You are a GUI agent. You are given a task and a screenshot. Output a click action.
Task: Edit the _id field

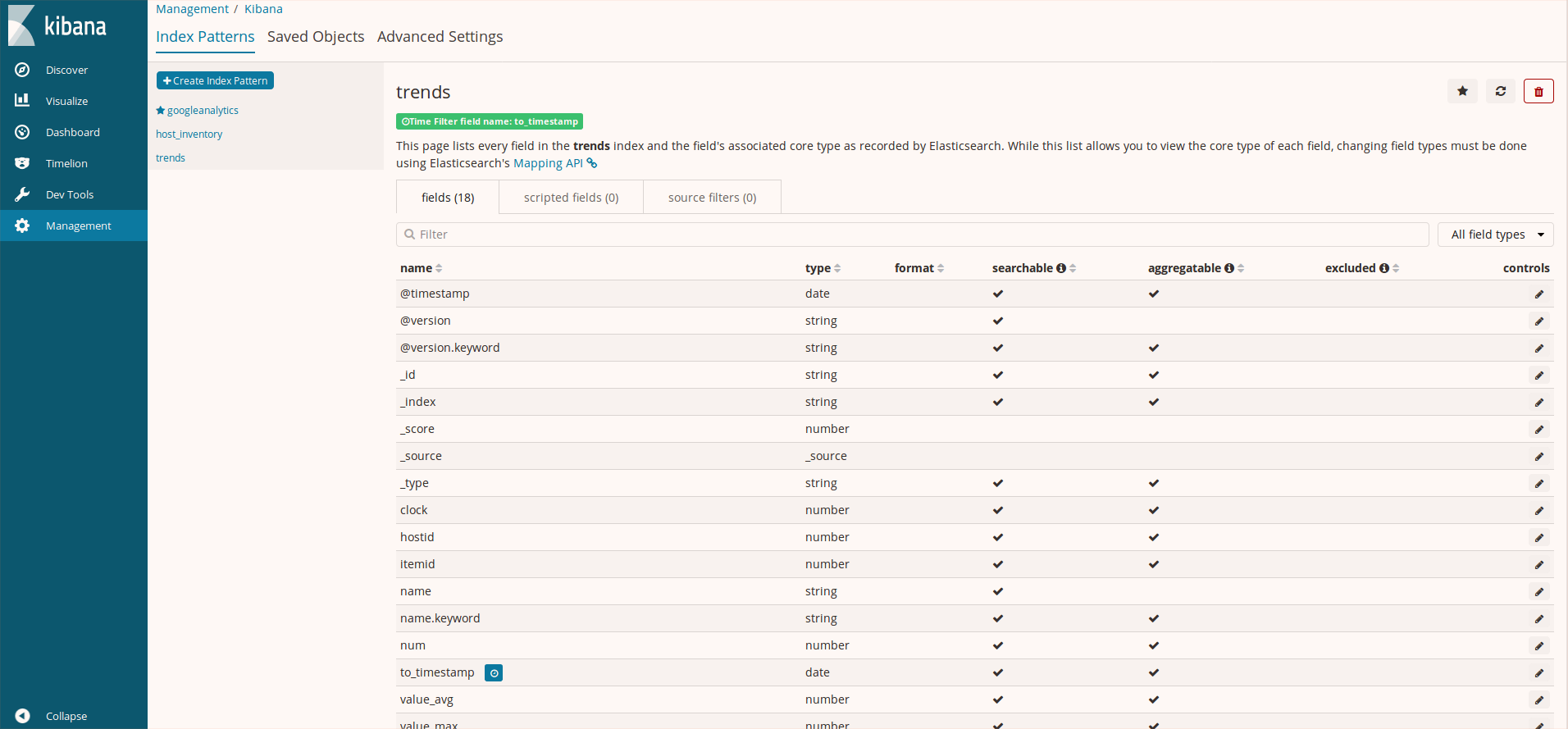click(1539, 376)
